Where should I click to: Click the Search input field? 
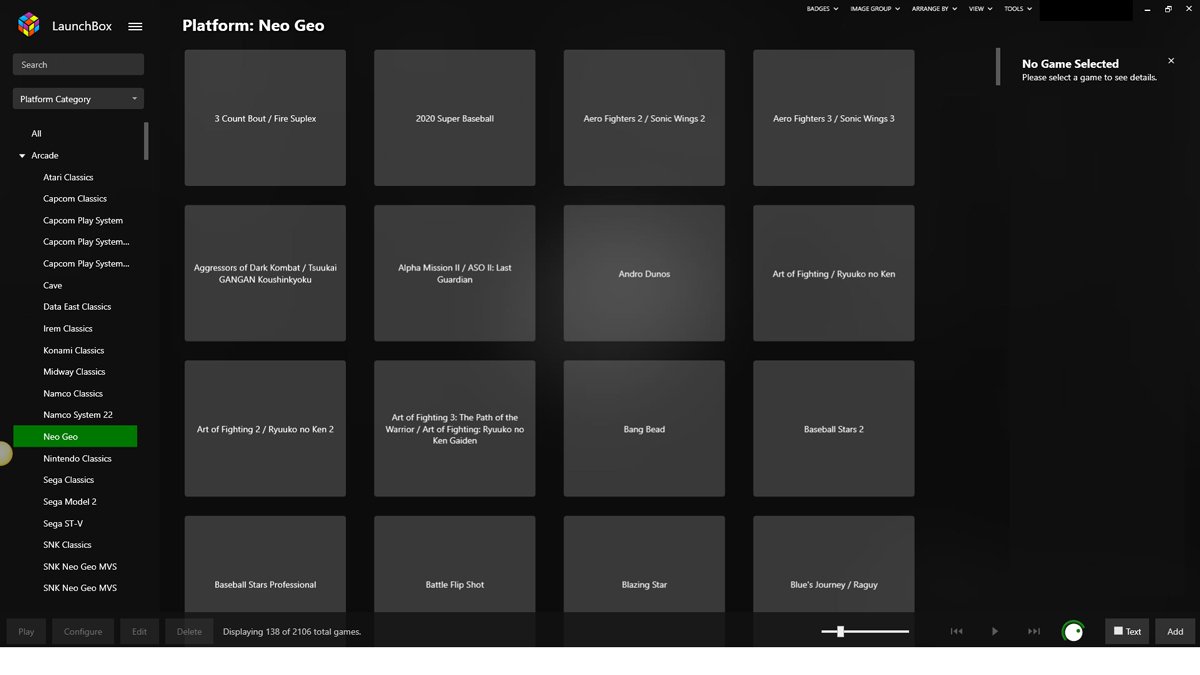pos(78,65)
